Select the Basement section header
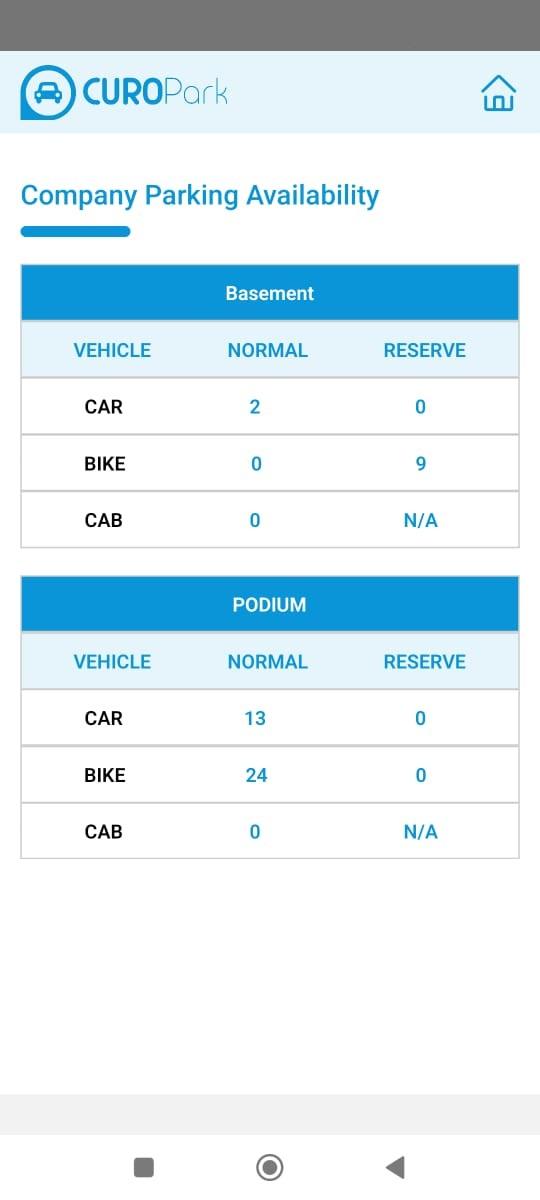540x1200 pixels. point(270,293)
